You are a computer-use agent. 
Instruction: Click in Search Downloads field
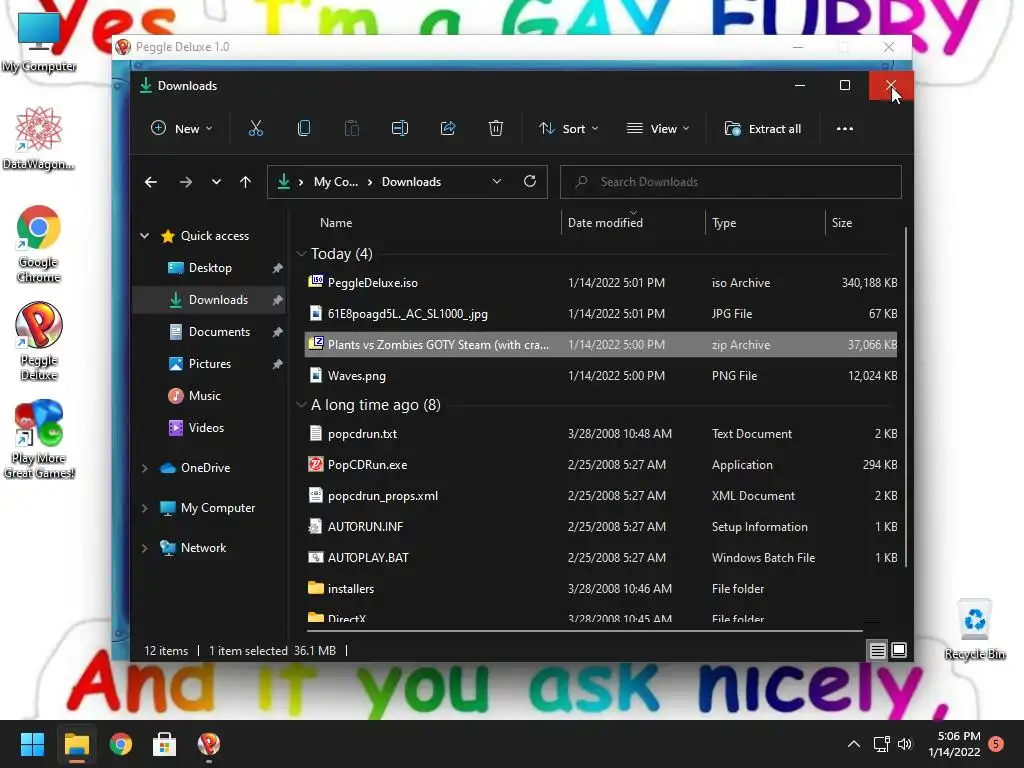pyautogui.click(x=731, y=182)
